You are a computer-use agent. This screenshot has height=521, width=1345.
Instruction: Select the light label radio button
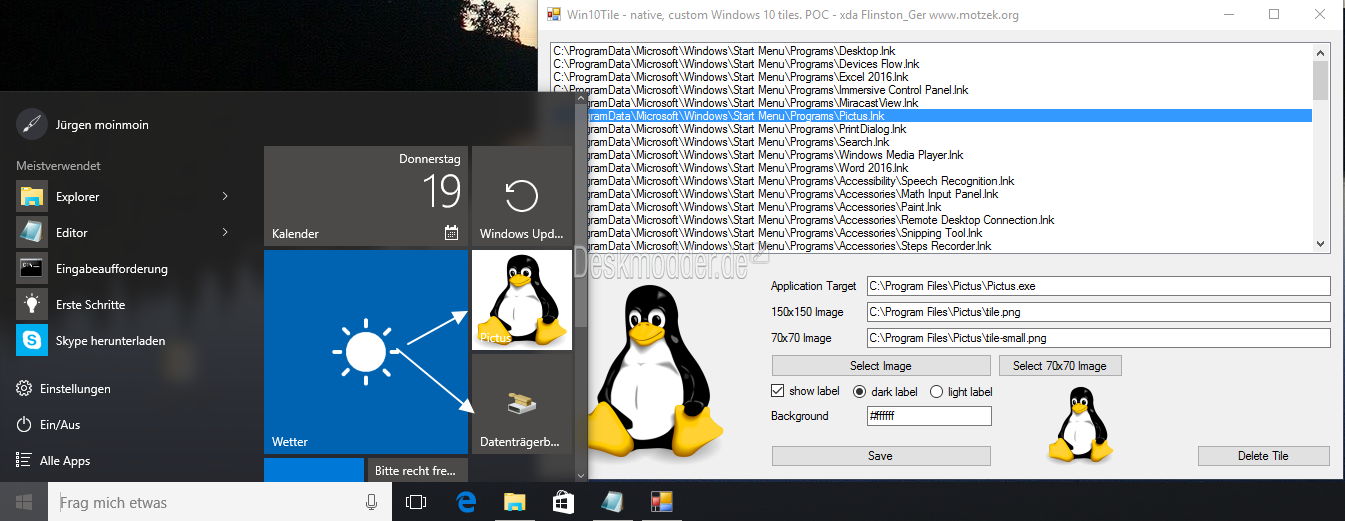coord(936,392)
